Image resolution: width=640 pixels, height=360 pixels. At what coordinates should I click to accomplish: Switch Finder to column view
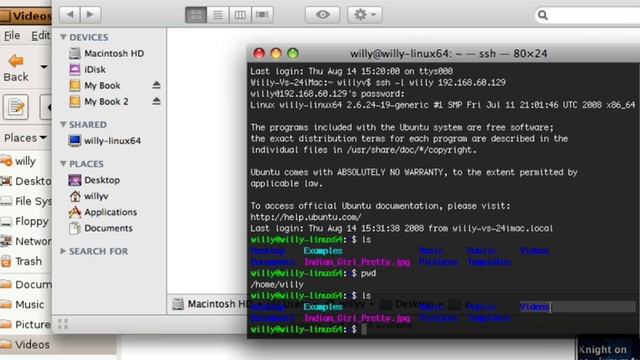click(x=240, y=15)
